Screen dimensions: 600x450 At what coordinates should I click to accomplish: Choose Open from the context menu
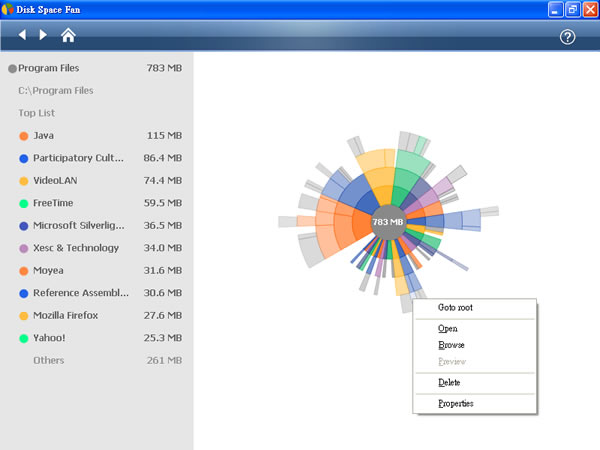click(448, 328)
